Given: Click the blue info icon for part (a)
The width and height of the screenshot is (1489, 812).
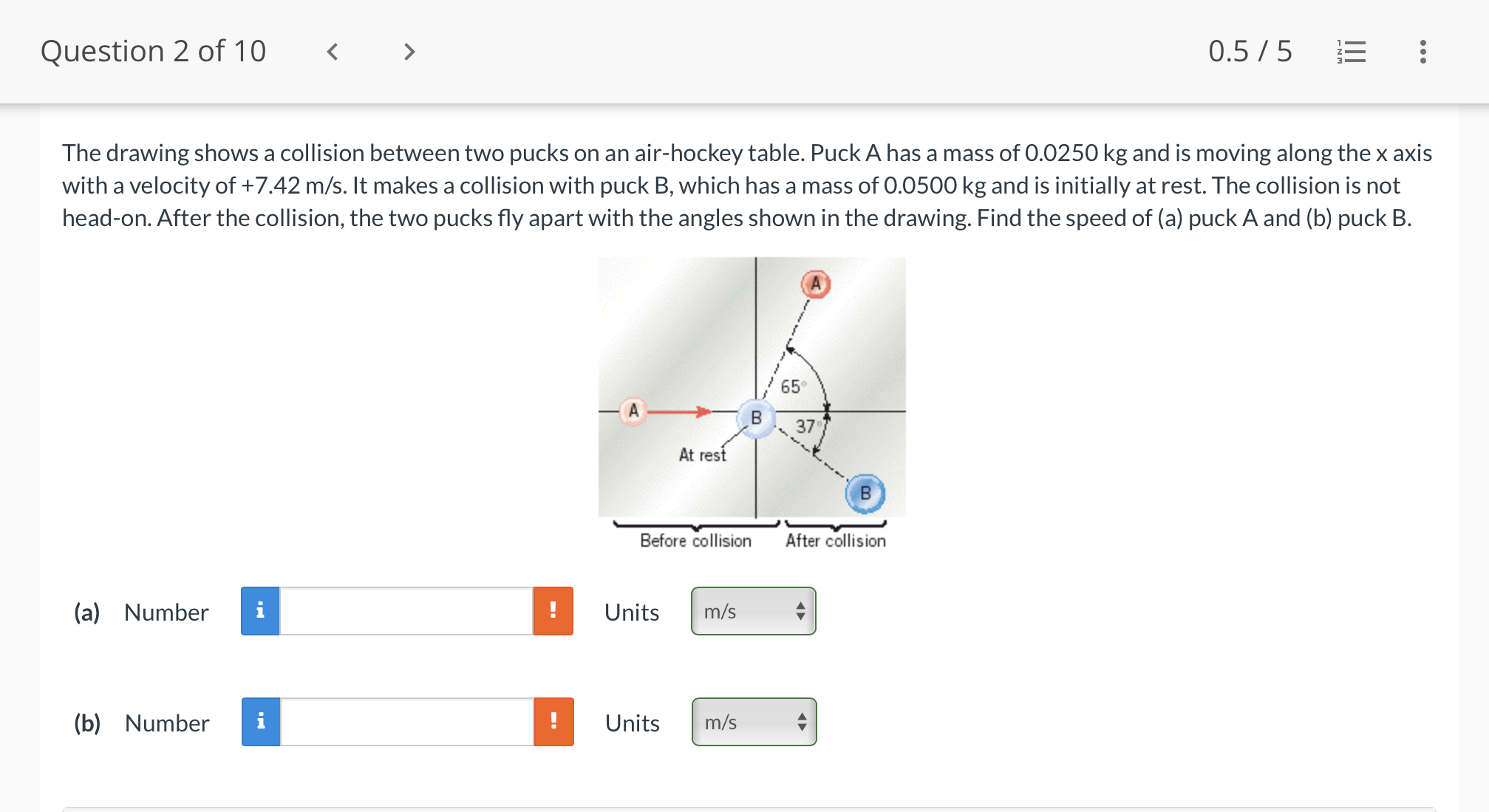Looking at the screenshot, I should 260,611.
